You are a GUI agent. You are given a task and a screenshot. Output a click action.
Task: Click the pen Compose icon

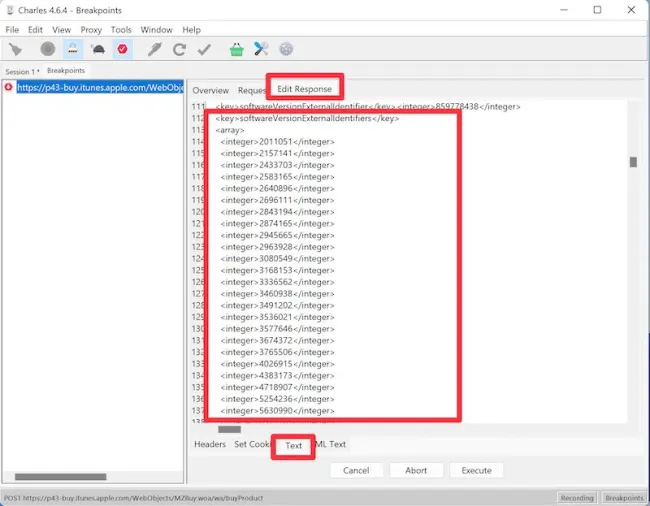pyautogui.click(x=154, y=49)
